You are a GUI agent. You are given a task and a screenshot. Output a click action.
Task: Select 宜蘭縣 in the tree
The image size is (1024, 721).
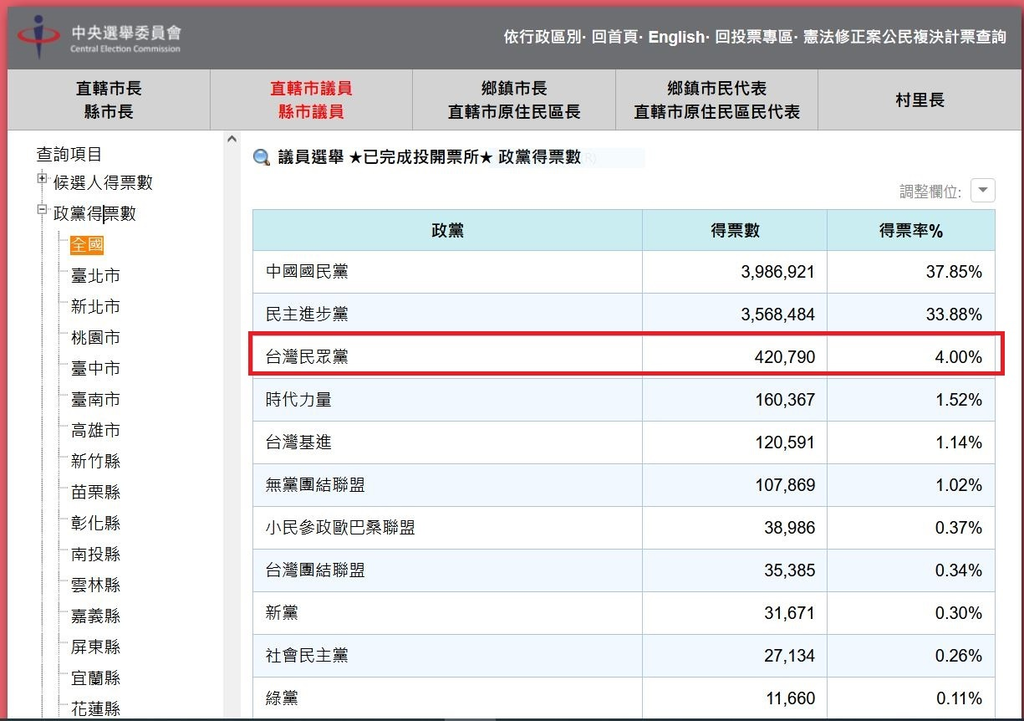click(95, 678)
